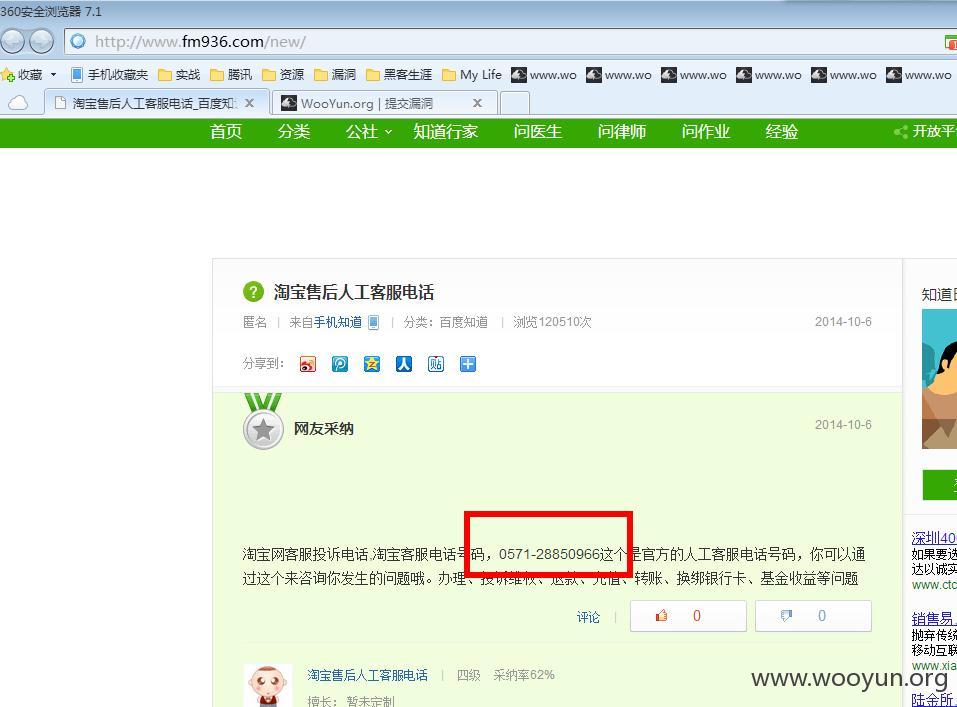Open 问律师 navigation item
957x707 pixels.
click(621, 132)
